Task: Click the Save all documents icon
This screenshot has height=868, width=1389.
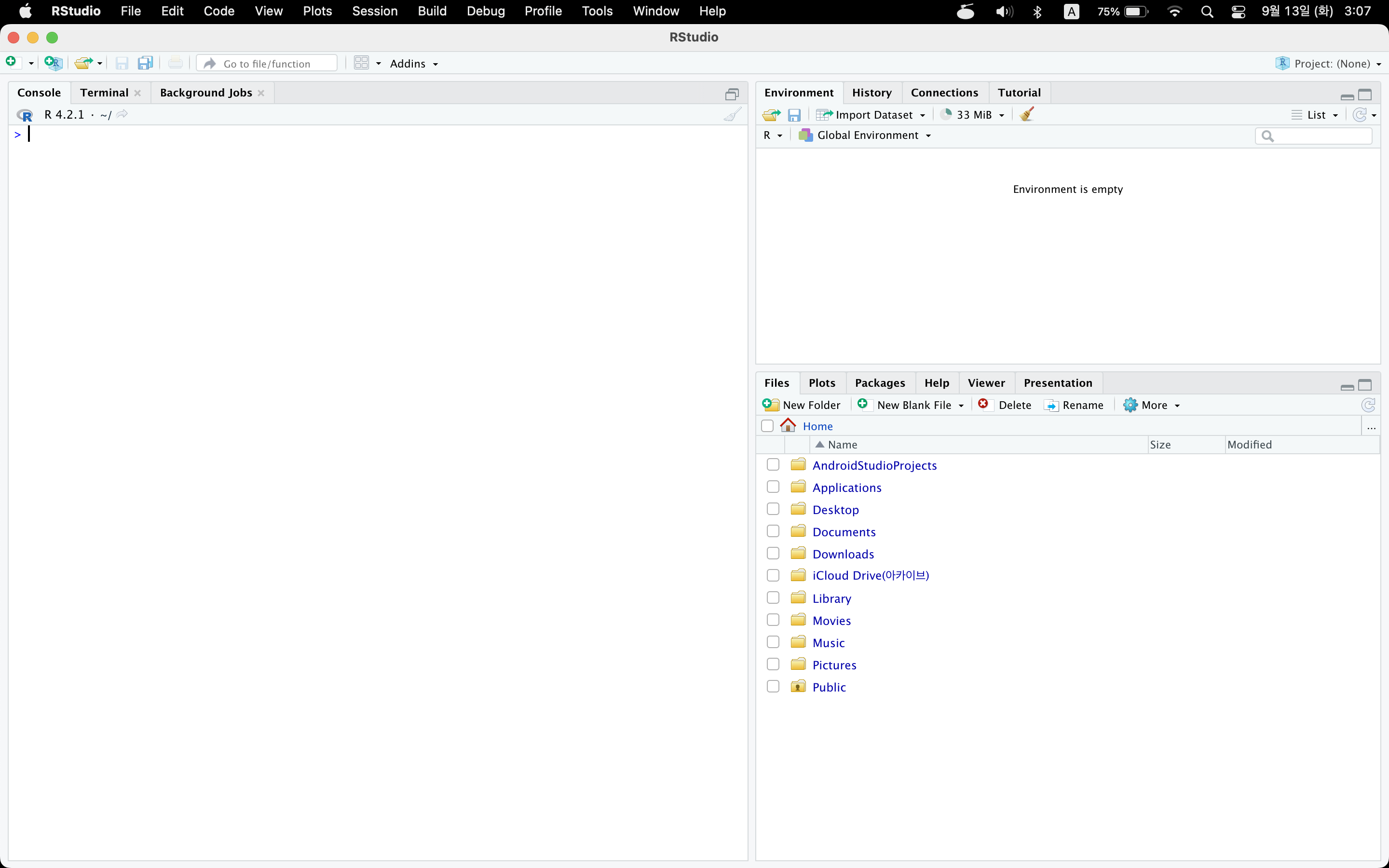Action: [145, 63]
